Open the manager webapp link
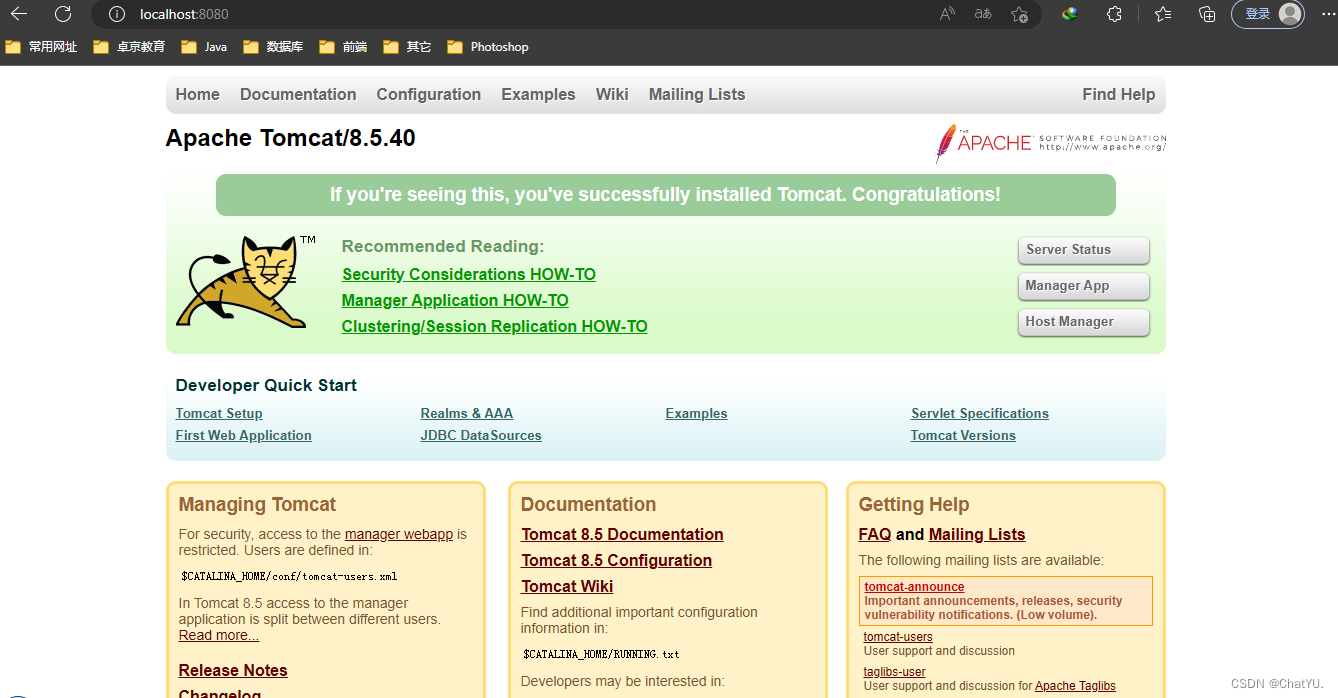Viewport: 1338px width, 698px height. coord(399,534)
